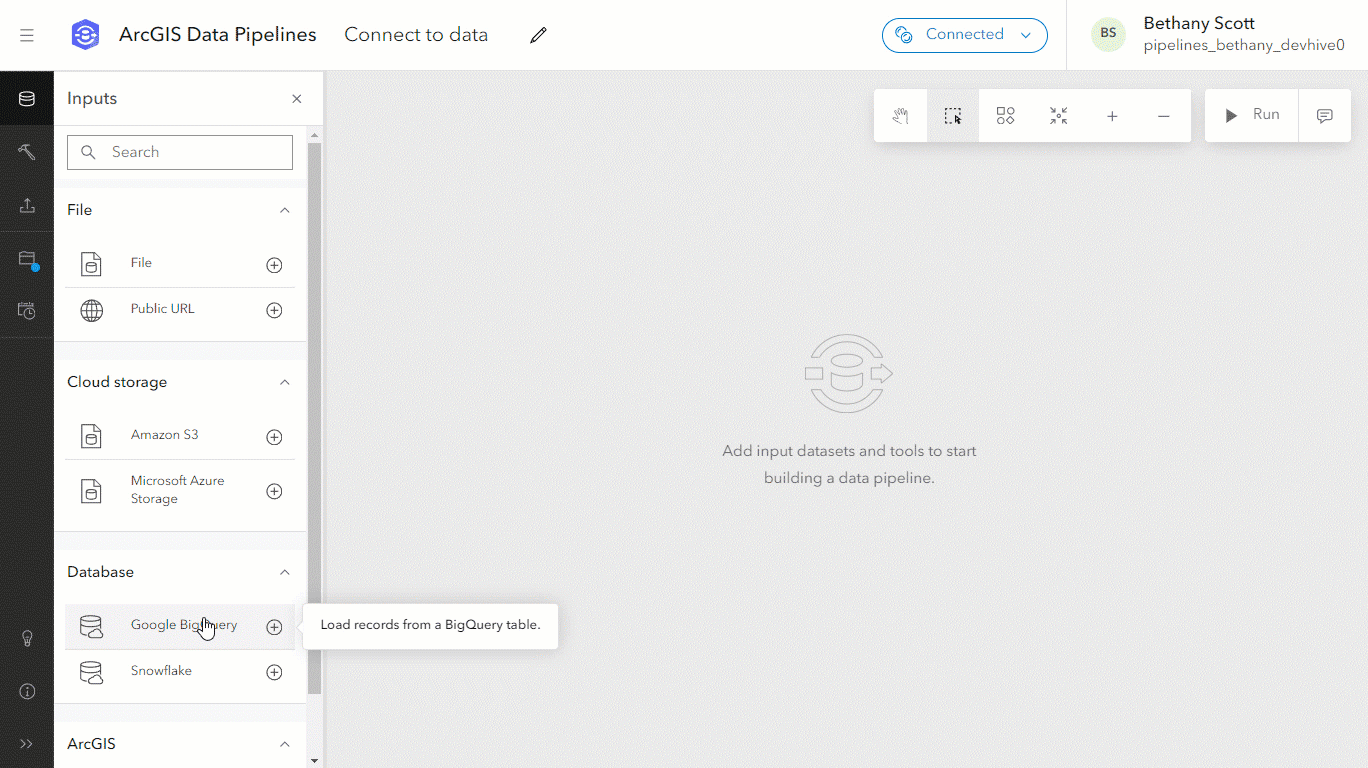
Task: Select the Google BigQuery item
Action: pyautogui.click(x=180, y=626)
